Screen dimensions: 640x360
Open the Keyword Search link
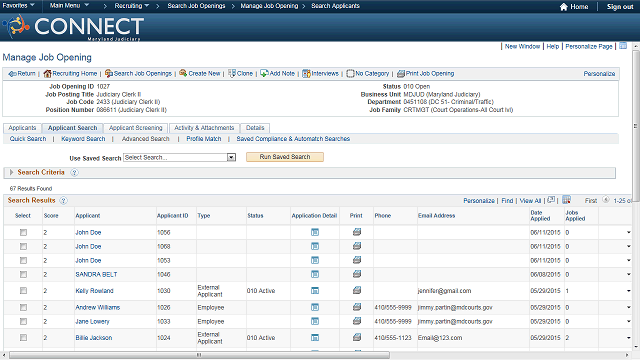(83, 139)
